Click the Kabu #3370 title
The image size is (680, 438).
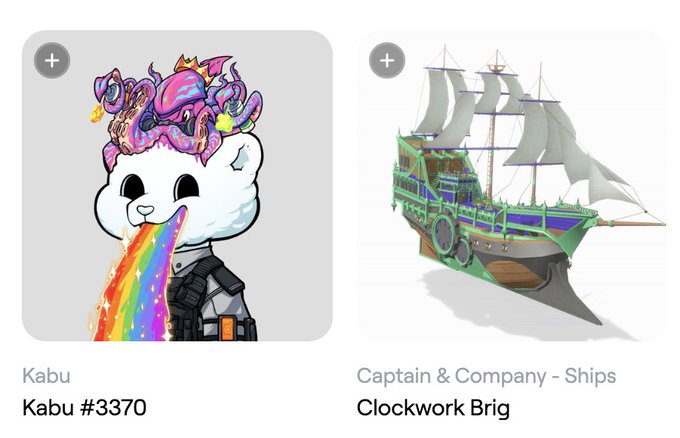tap(84, 407)
